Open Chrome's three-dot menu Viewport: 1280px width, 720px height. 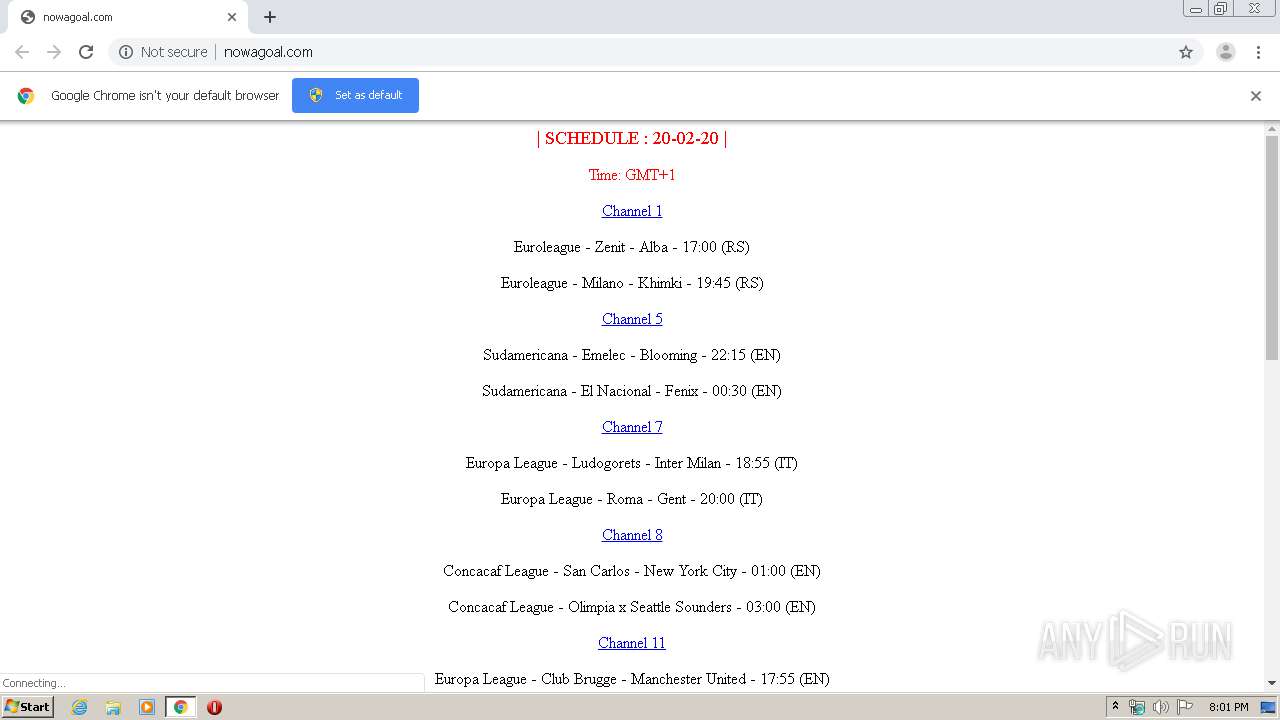point(1258,52)
